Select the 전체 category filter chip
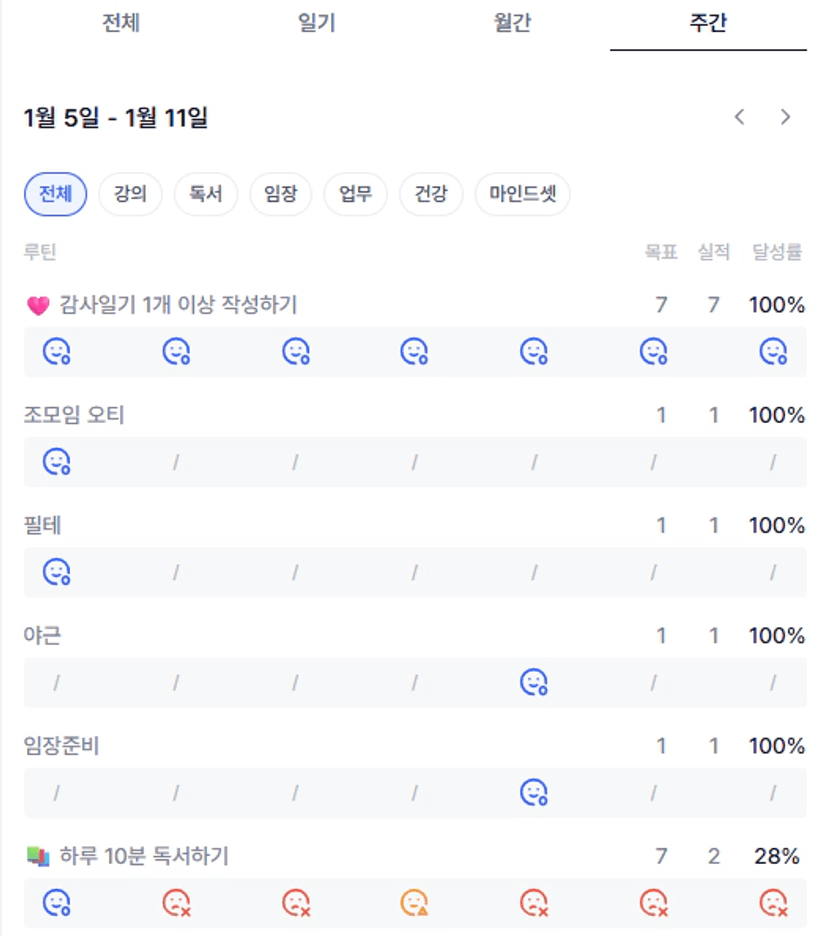Viewport: 827px width, 936px height. [x=55, y=194]
